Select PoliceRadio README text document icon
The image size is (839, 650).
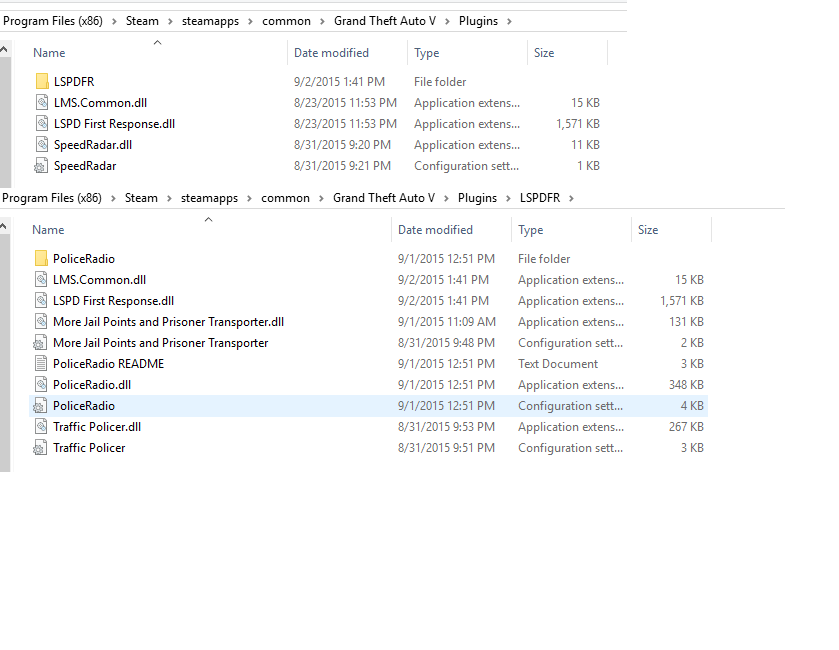[x=41, y=364]
